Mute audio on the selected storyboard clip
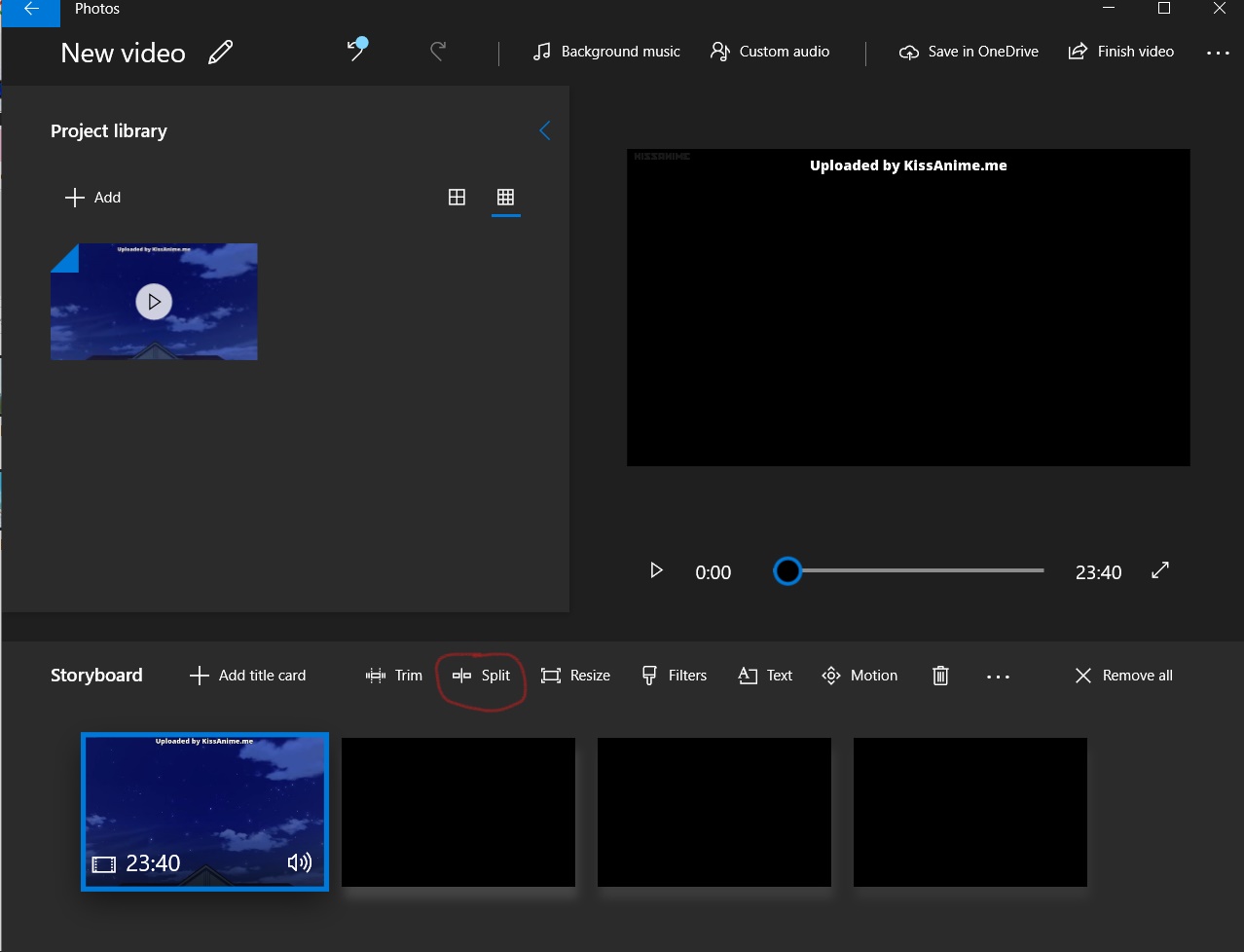1244x952 pixels. pos(299,861)
